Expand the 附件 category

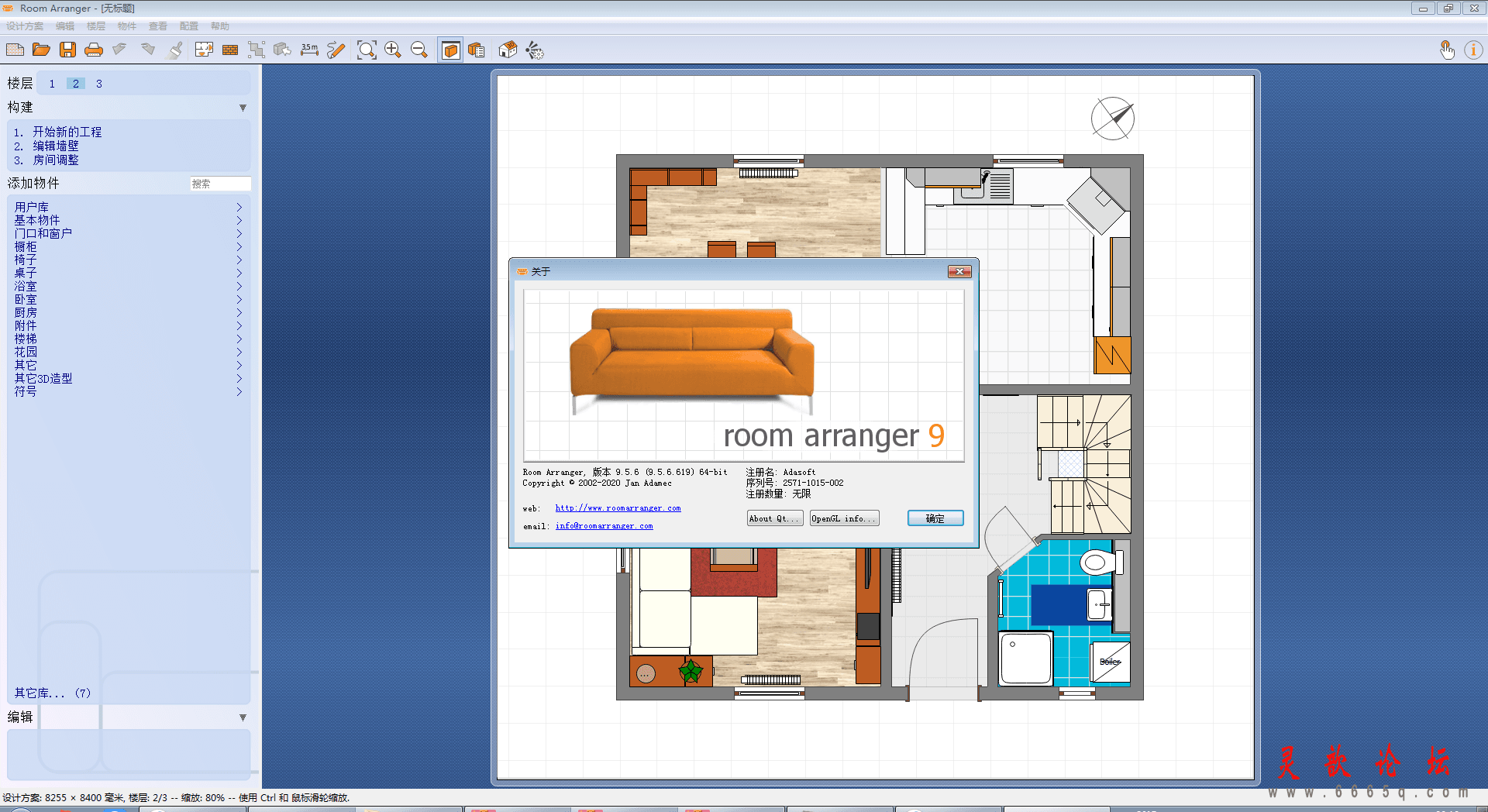tap(128, 325)
